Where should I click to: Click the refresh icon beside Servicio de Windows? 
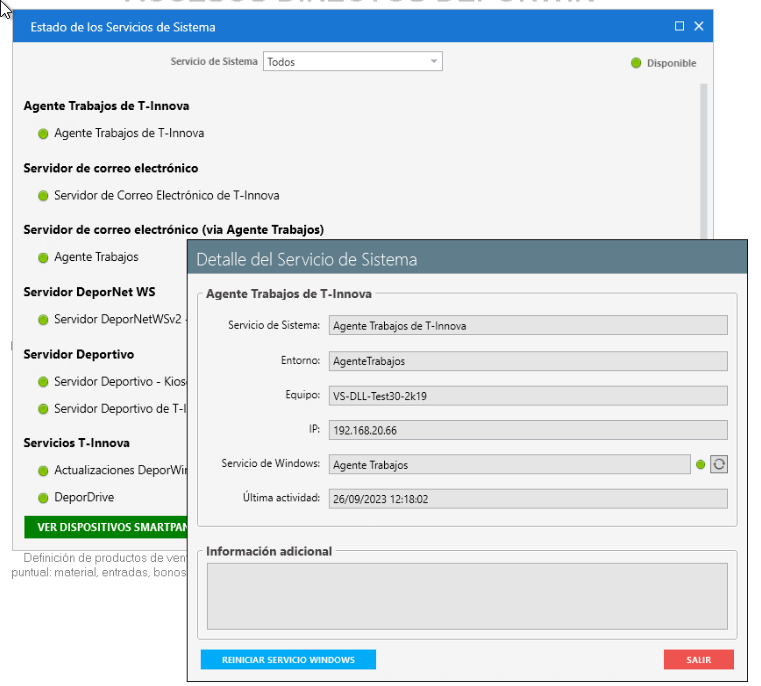coord(719,465)
